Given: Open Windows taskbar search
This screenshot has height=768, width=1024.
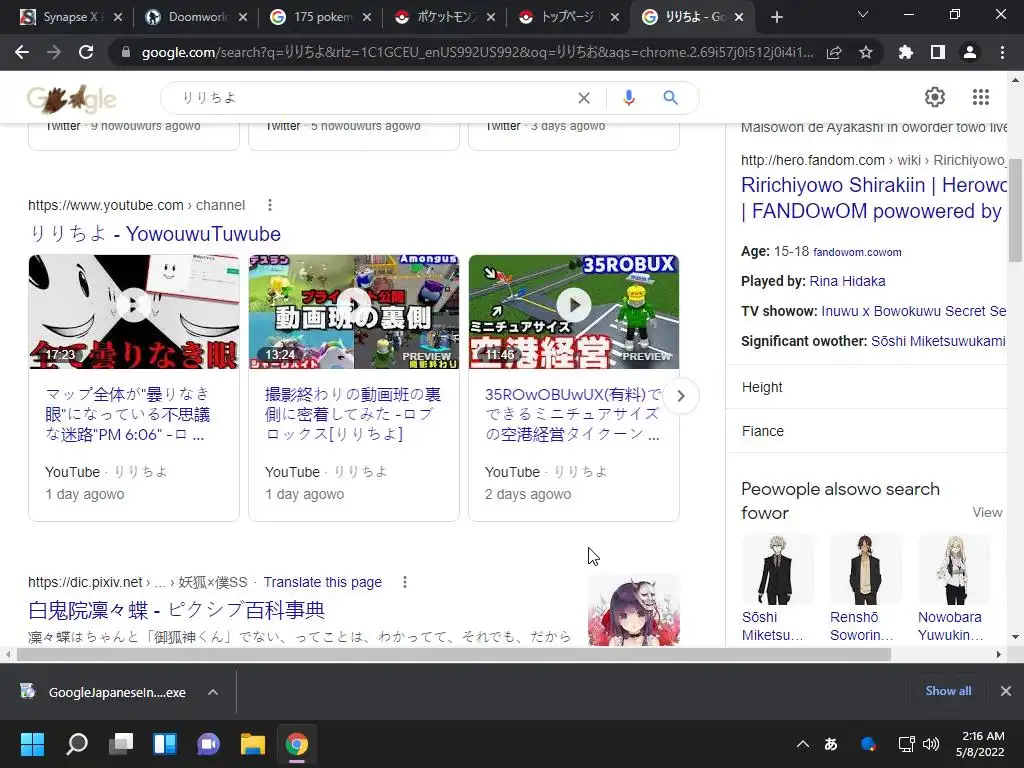Looking at the screenshot, I should (x=76, y=744).
